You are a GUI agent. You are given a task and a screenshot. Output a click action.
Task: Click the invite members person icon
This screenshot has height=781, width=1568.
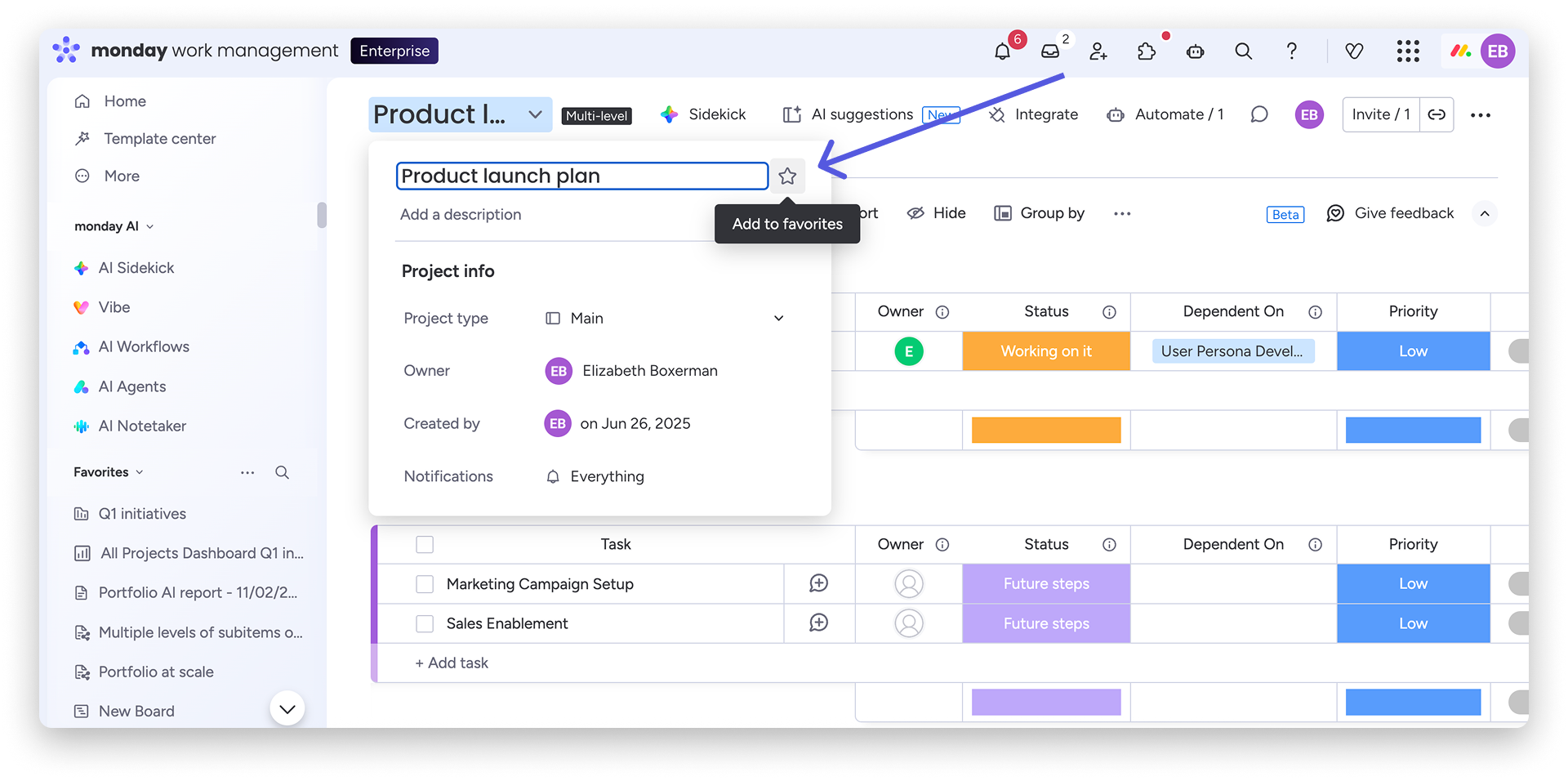click(x=1098, y=51)
